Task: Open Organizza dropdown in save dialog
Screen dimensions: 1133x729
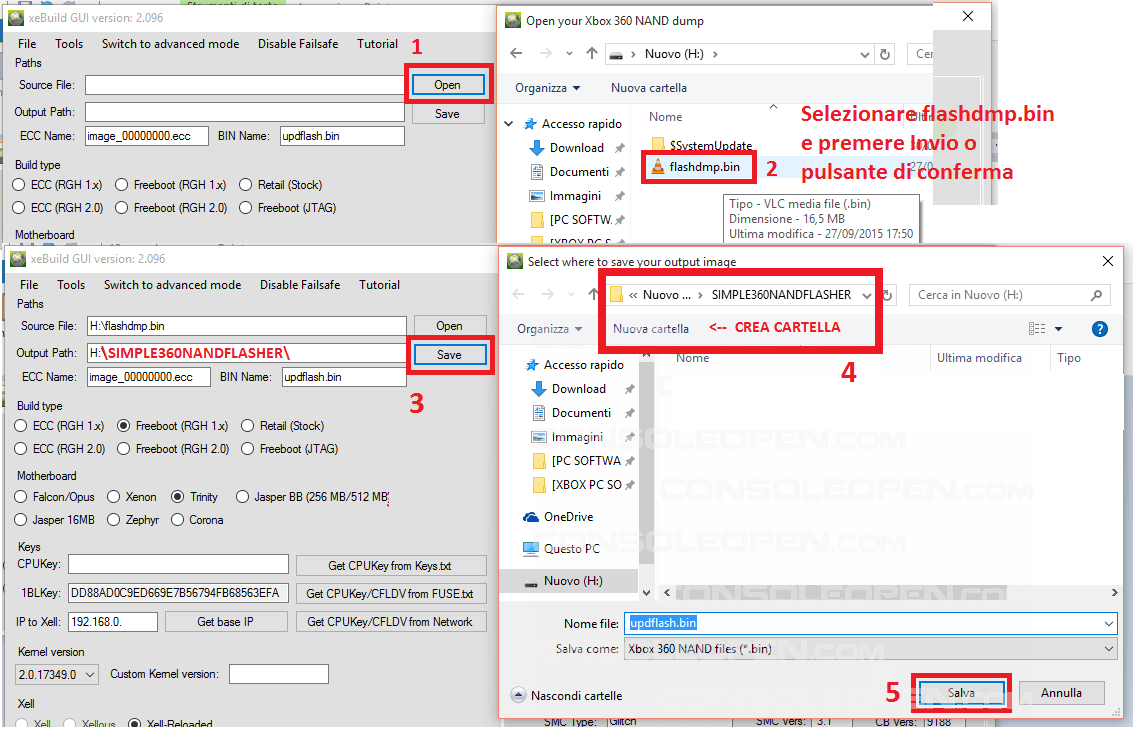Action: tap(549, 329)
